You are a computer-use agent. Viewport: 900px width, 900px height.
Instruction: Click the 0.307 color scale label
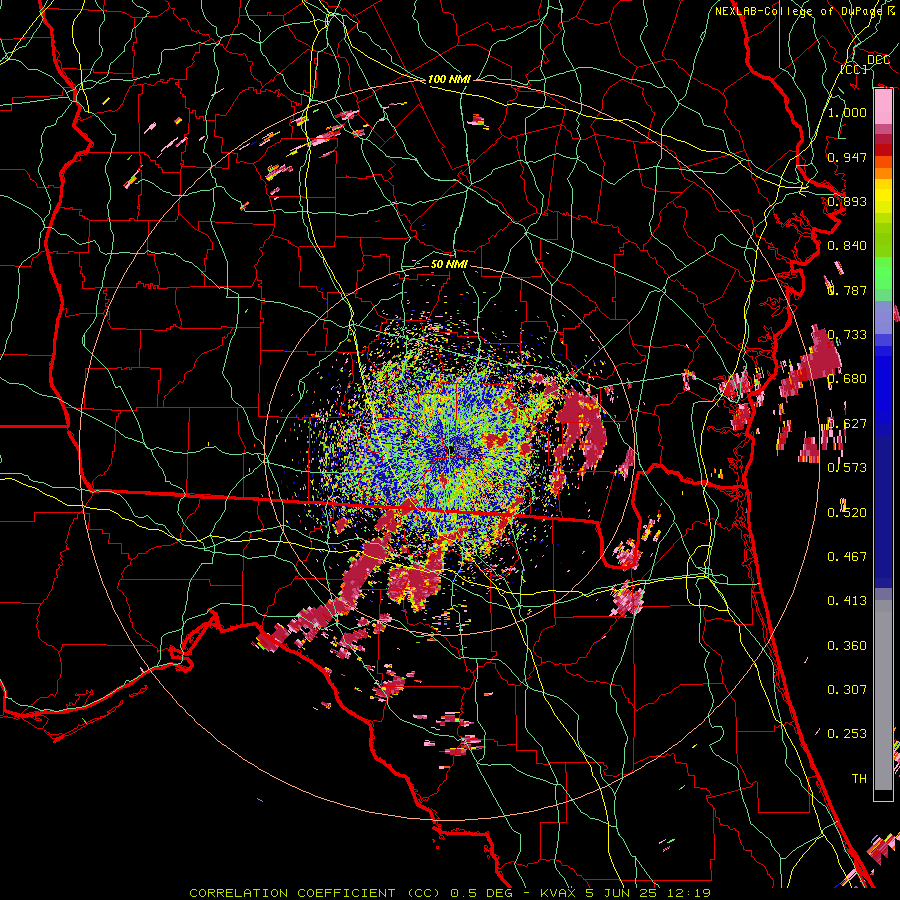[x=847, y=690]
